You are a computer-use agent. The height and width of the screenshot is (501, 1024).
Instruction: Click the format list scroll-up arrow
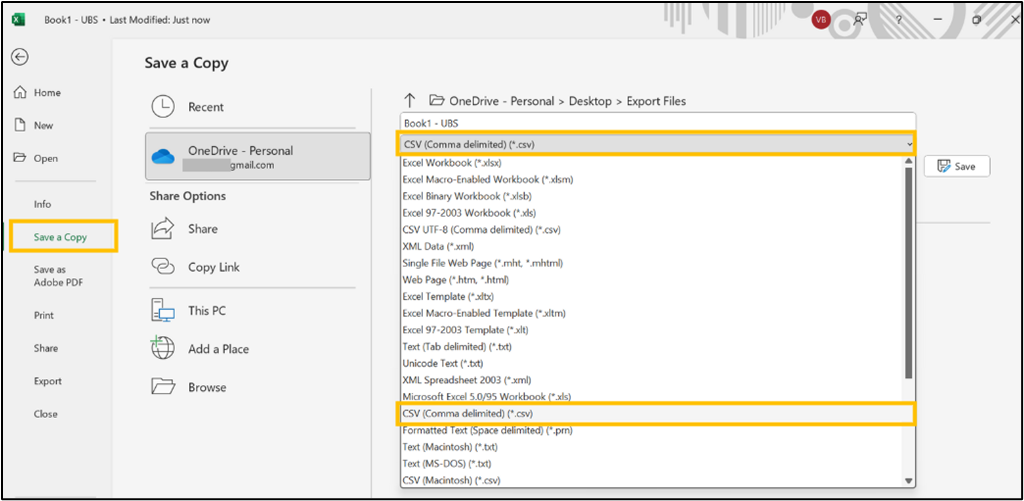(x=908, y=160)
